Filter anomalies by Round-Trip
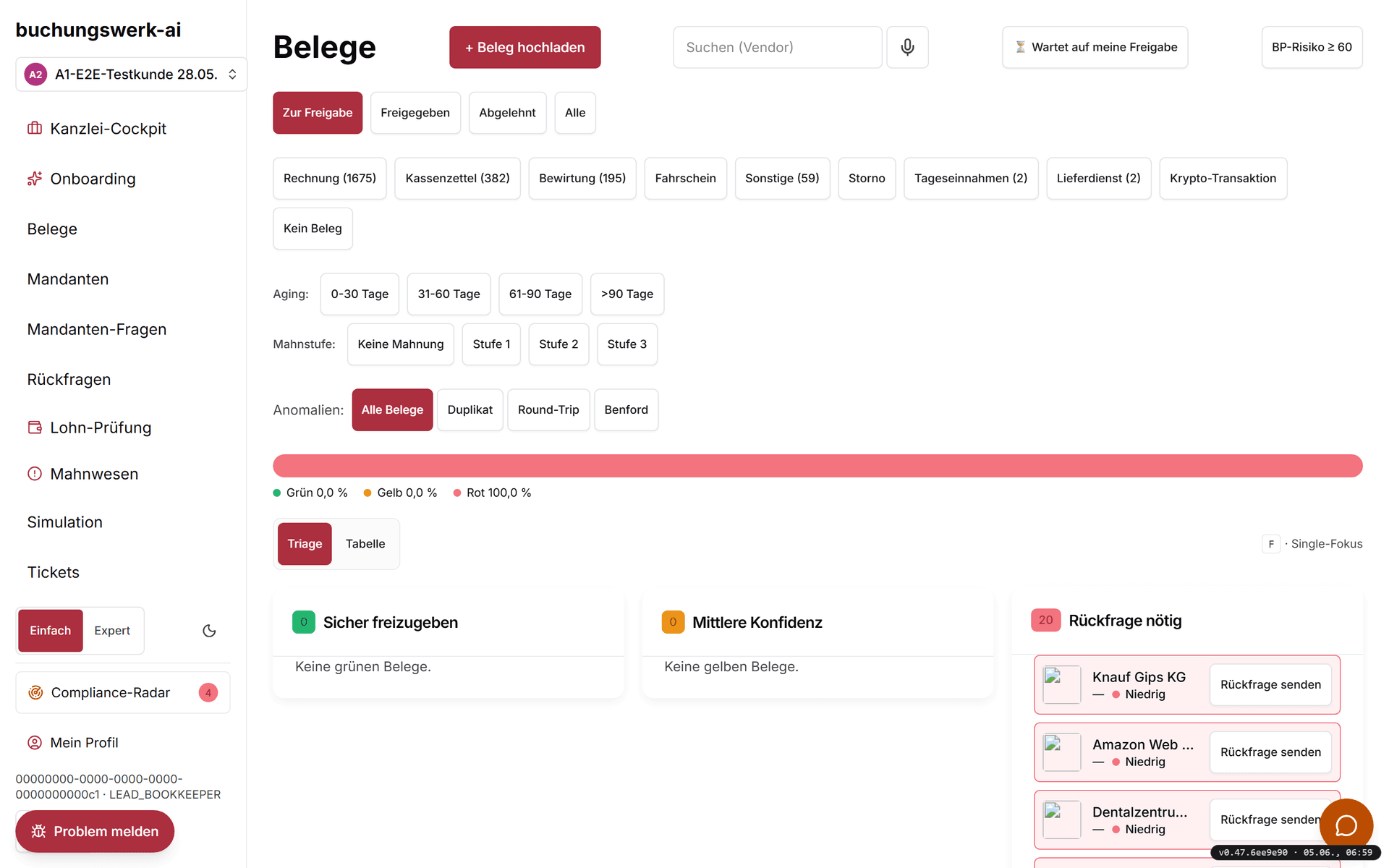 click(548, 410)
